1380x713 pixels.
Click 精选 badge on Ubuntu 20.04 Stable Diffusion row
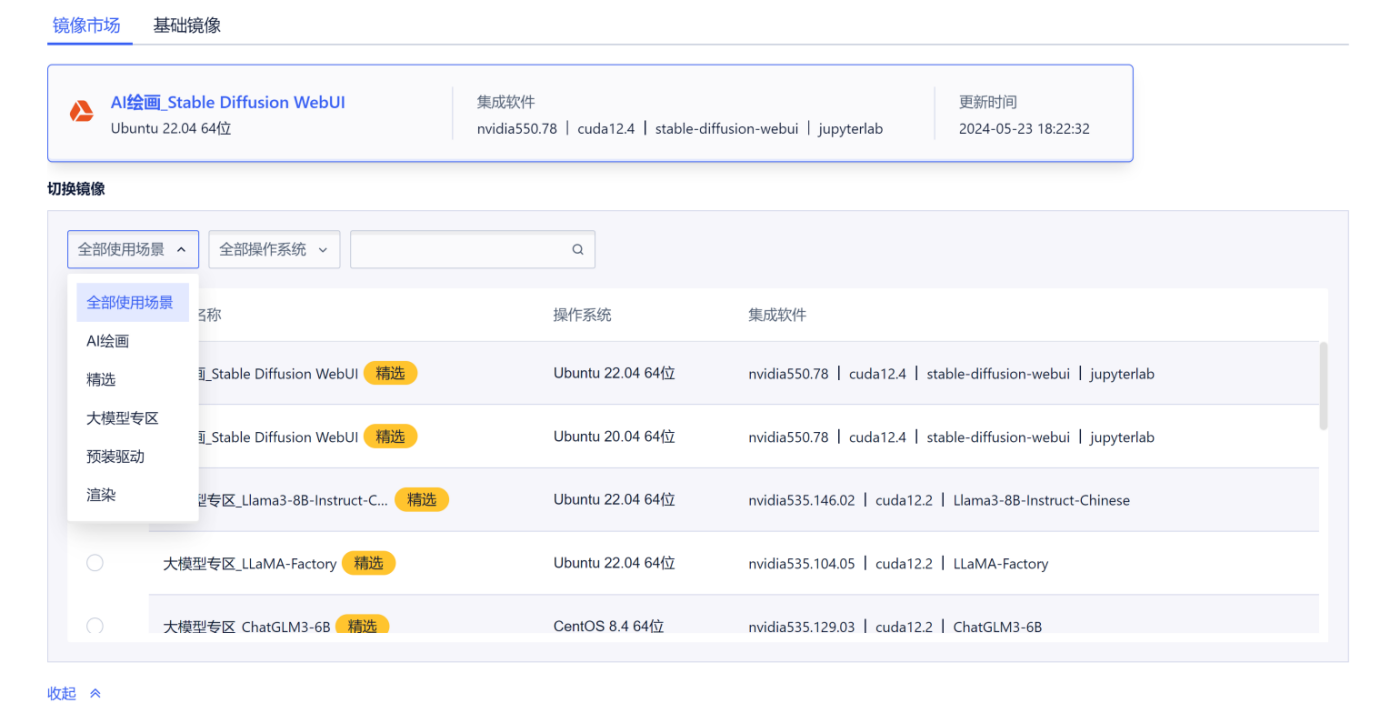click(x=390, y=436)
